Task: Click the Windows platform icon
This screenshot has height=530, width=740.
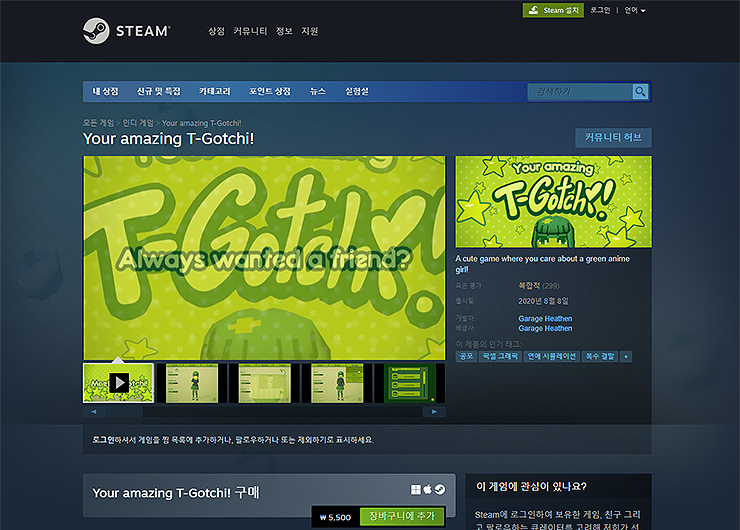Action: pyautogui.click(x=416, y=489)
